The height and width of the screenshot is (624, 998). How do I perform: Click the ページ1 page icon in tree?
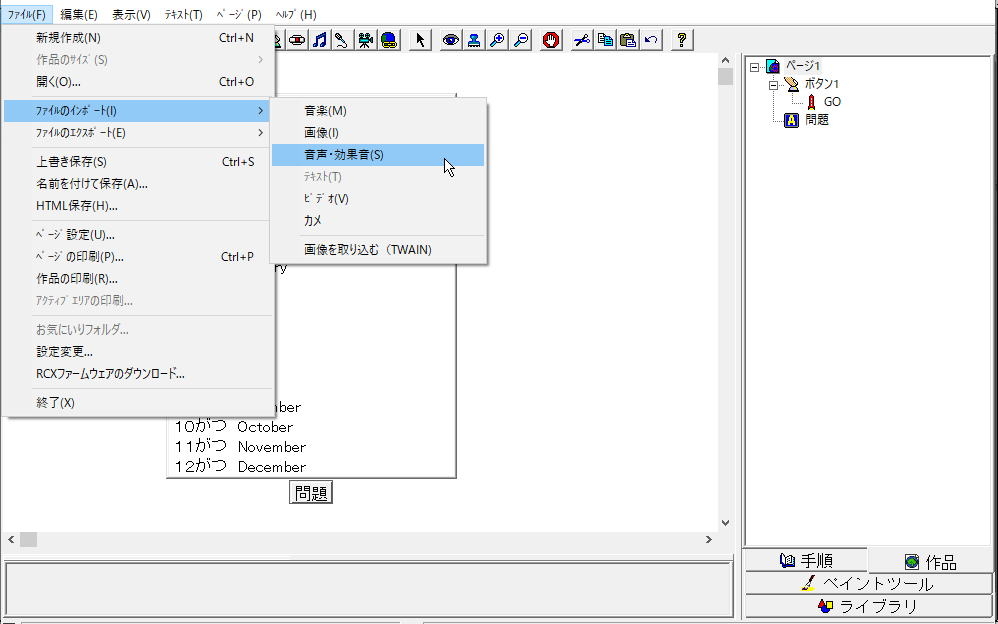point(773,66)
